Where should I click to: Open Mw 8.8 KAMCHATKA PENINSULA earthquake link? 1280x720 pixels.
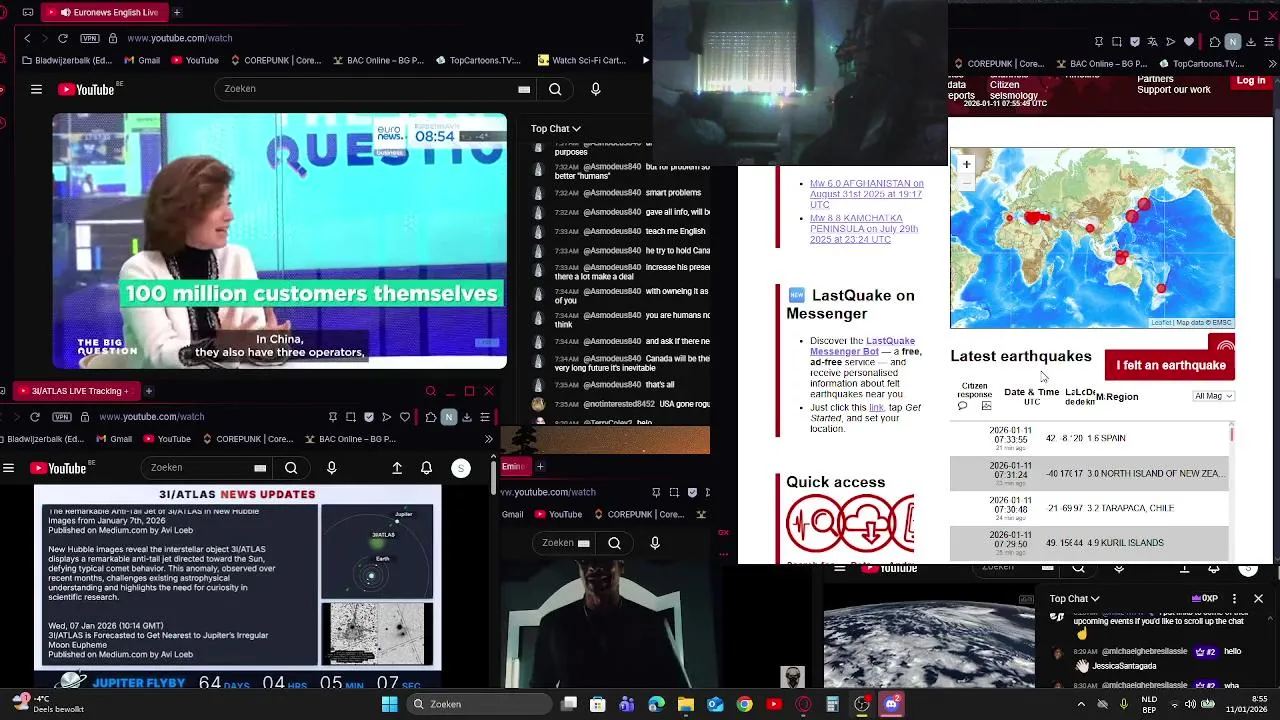(864, 229)
